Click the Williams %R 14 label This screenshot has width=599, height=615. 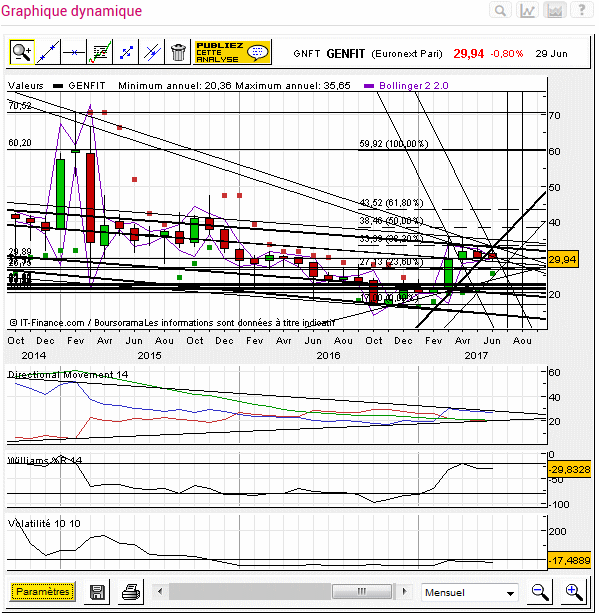point(45,460)
